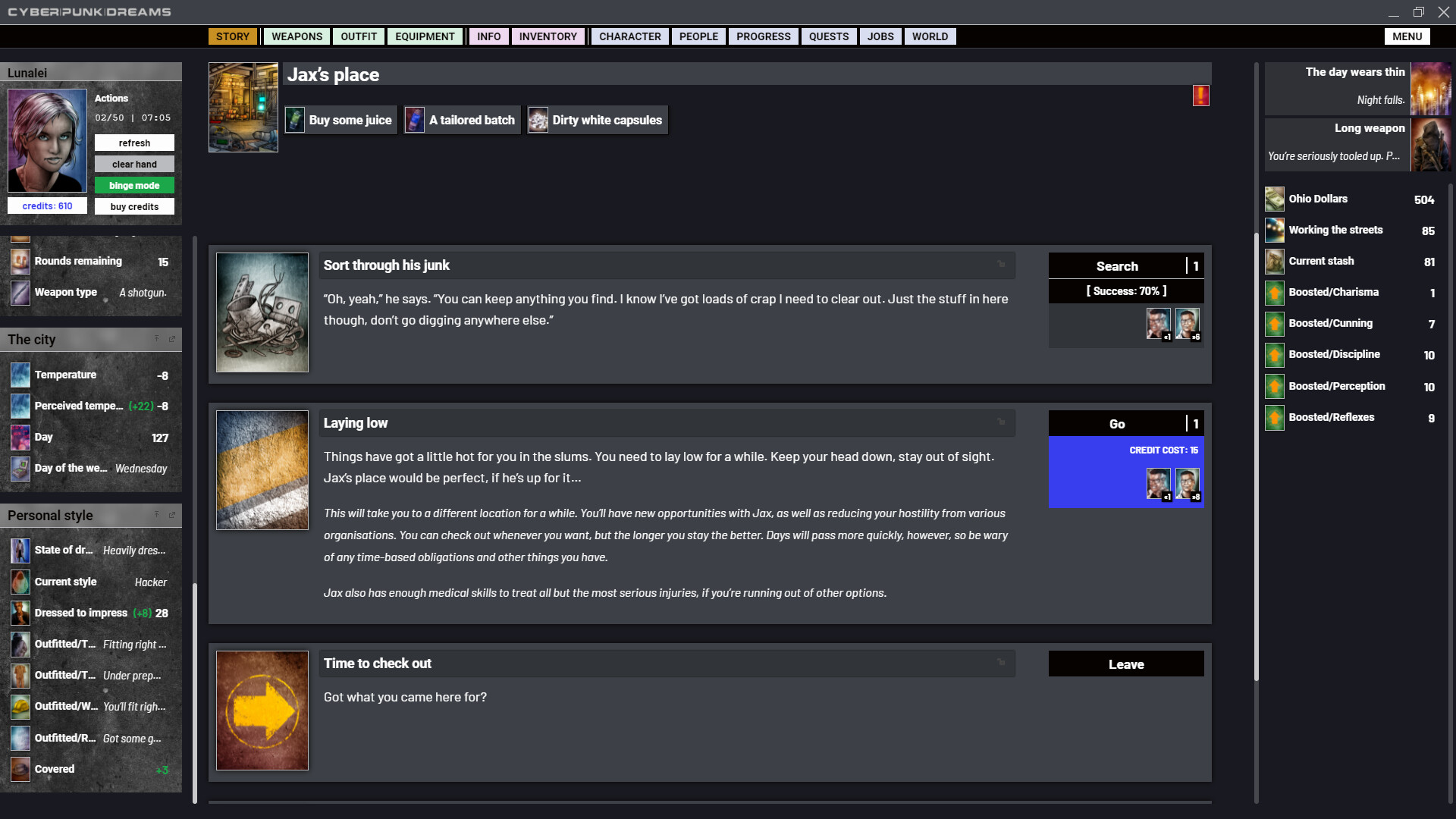Screen dimensions: 1456x819
Task: Enable binge mode
Action: tap(134, 185)
